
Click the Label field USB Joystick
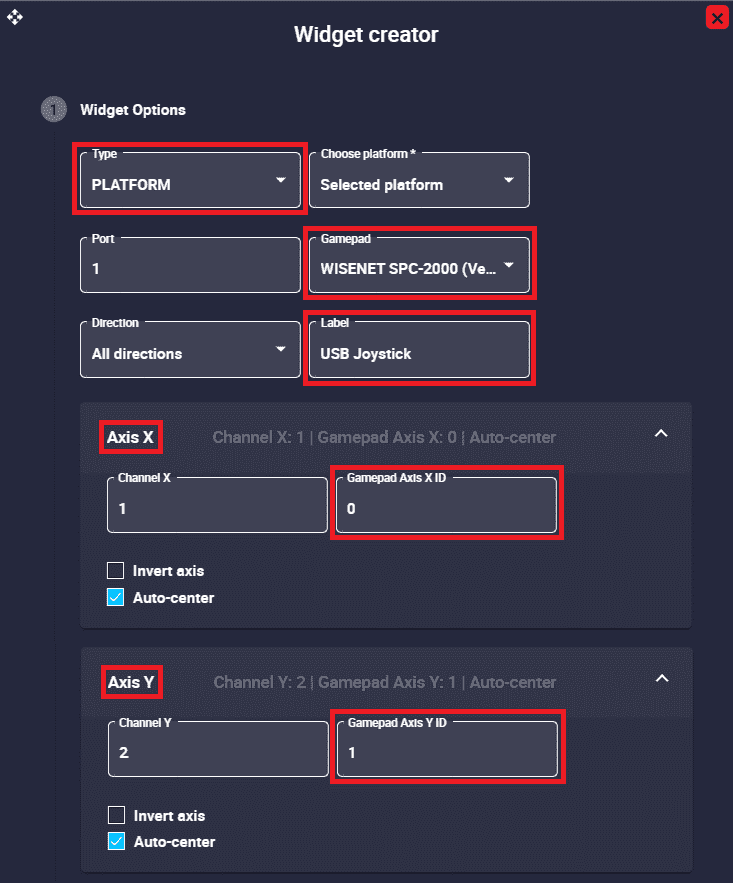point(418,350)
